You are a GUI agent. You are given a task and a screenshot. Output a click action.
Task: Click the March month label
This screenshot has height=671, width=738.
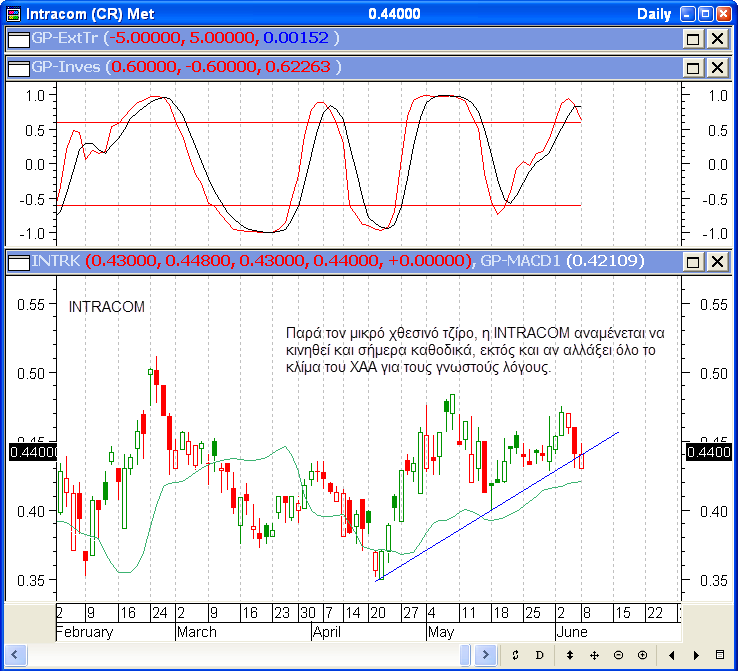tap(197, 632)
